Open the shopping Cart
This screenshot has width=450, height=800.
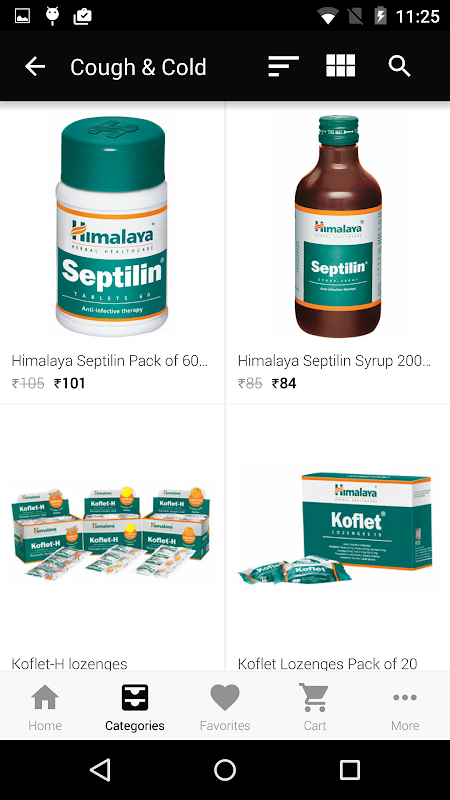click(315, 707)
